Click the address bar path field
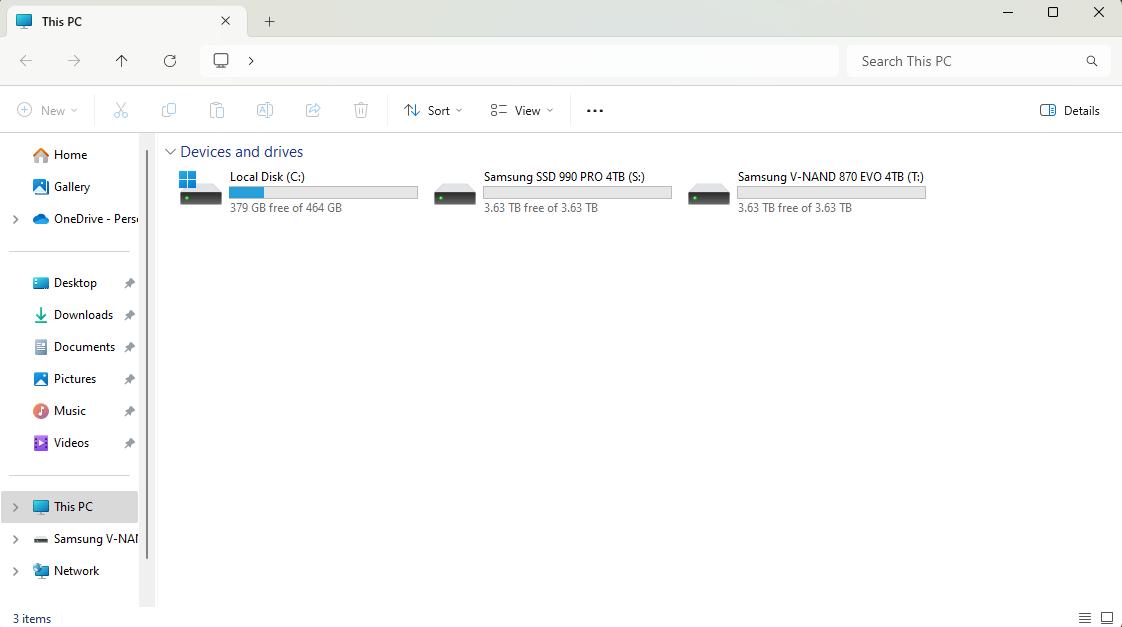Viewport: 1122px width, 627px height. click(519, 61)
